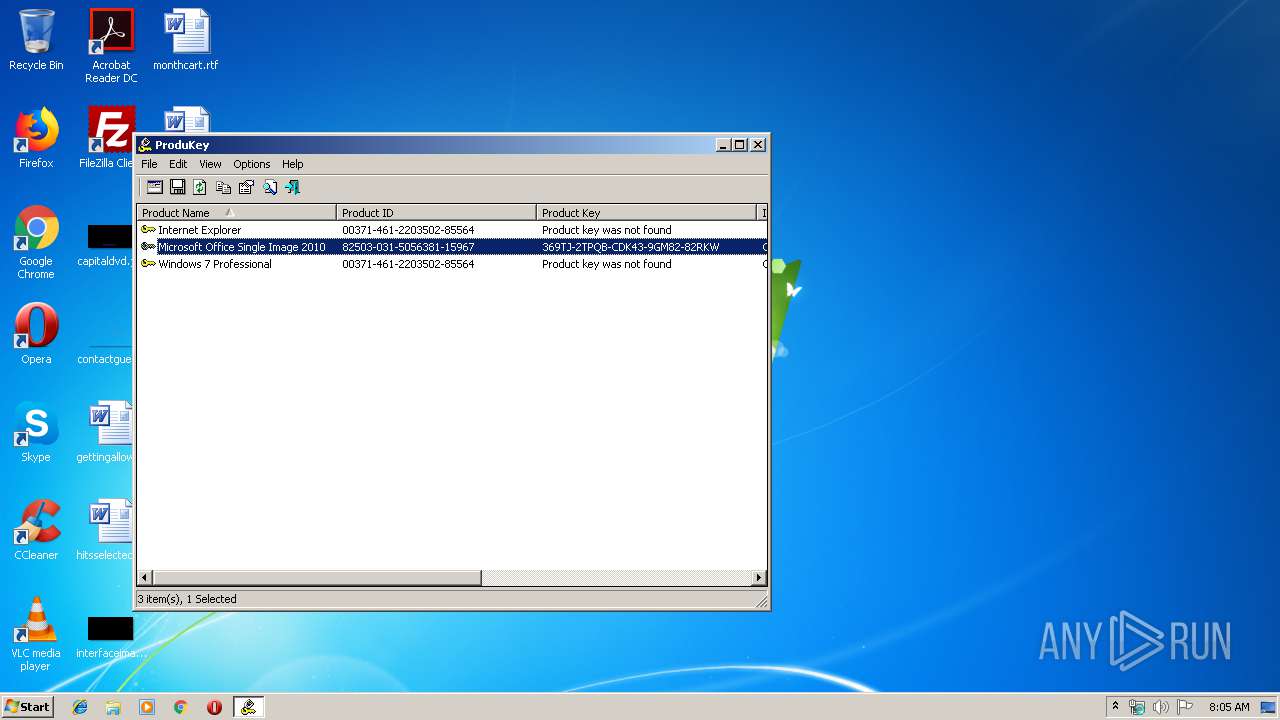
Task: Open media player taskbar icon
Action: click(x=147, y=707)
